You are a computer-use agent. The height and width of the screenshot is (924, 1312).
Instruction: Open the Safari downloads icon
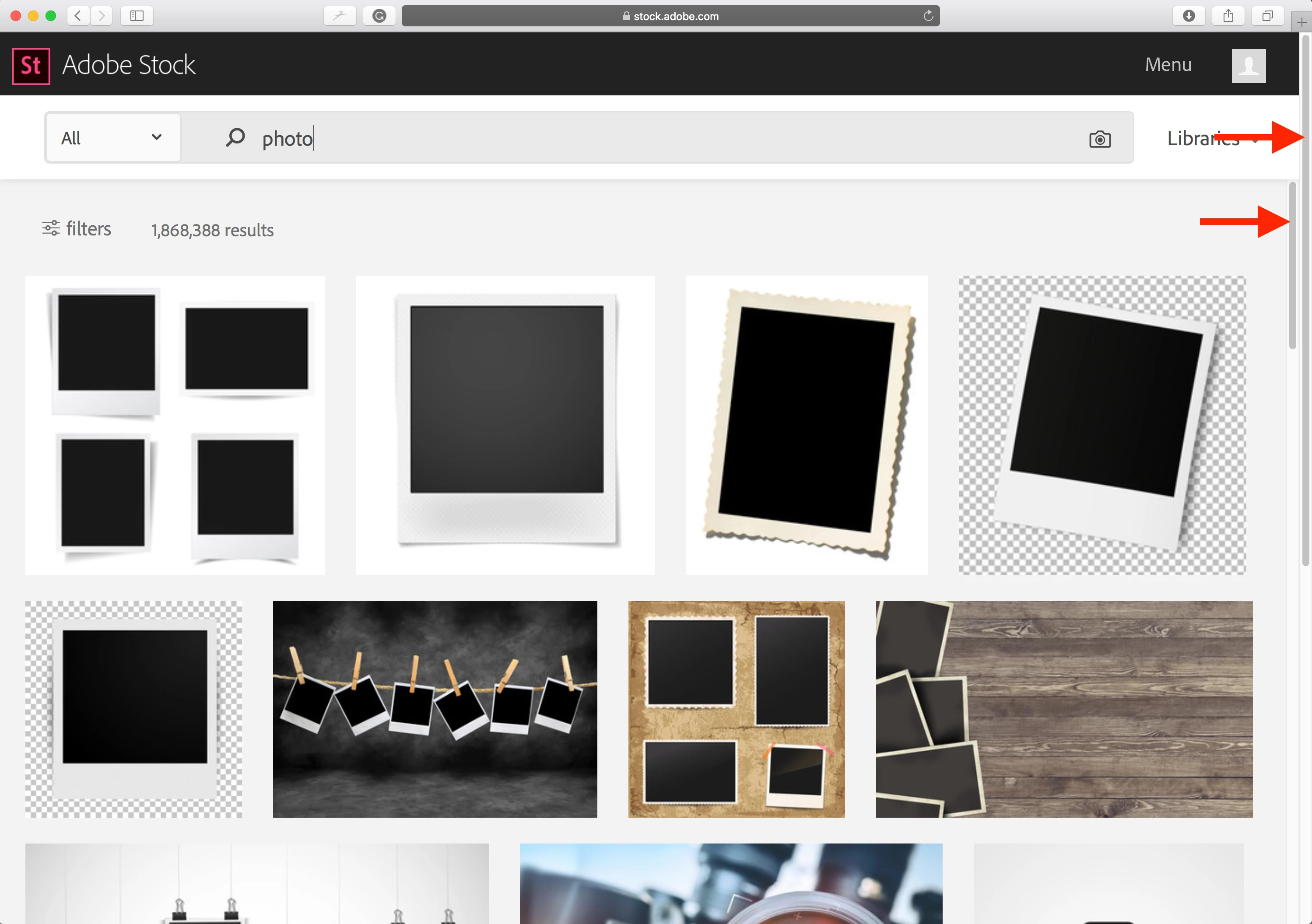tap(1189, 15)
